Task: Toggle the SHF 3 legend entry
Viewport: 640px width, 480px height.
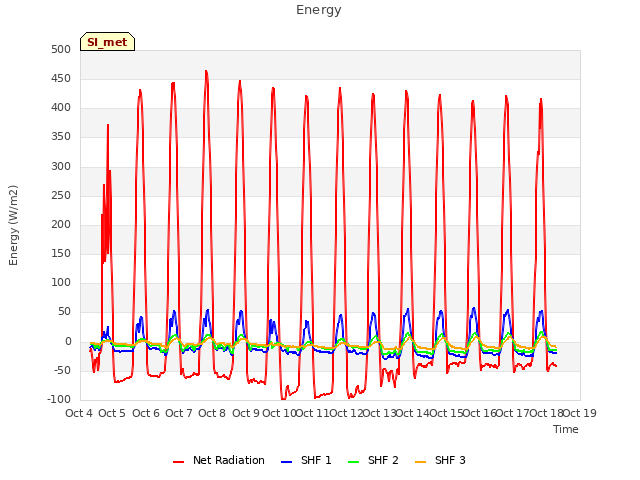Action: 440,460
